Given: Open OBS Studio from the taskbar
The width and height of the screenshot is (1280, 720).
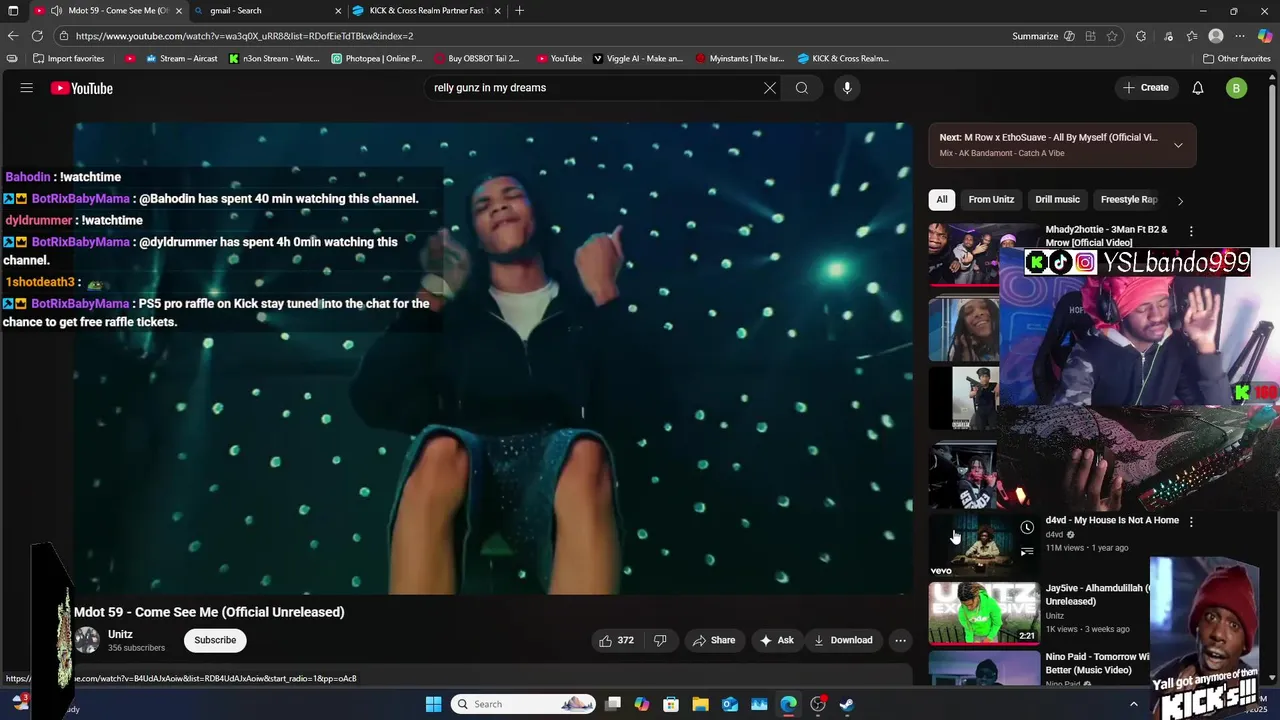Looking at the screenshot, I should click(x=818, y=704).
